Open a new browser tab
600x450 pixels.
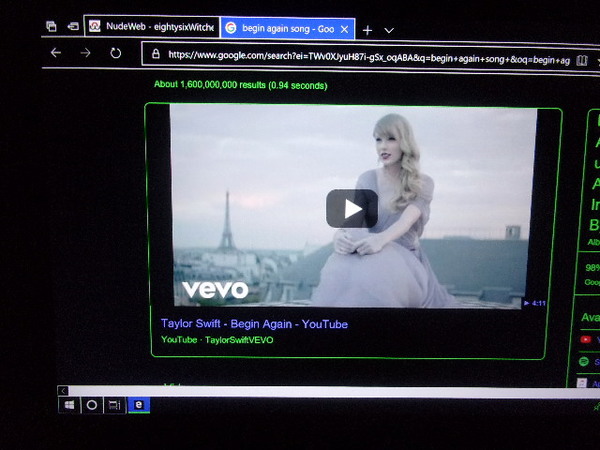(x=367, y=31)
